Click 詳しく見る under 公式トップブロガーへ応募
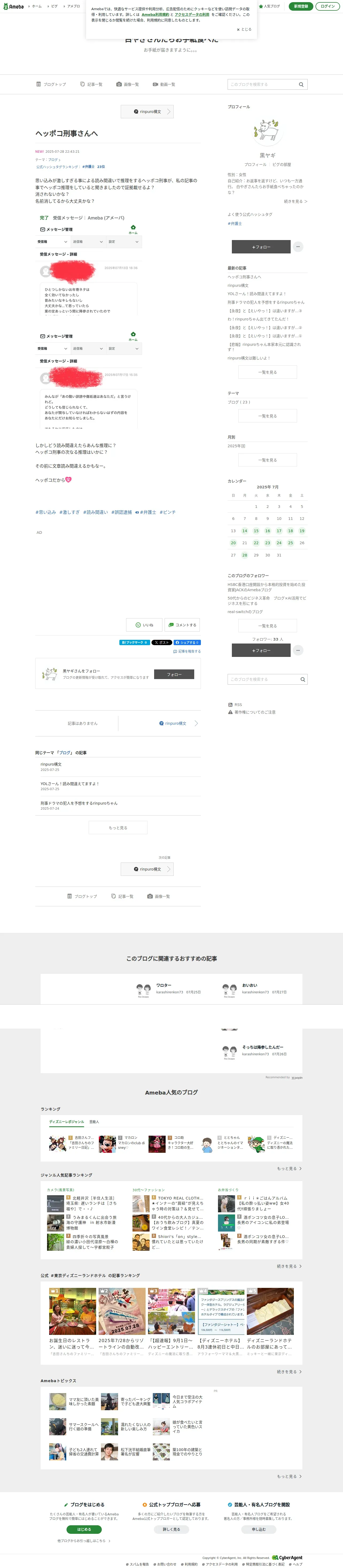This screenshot has width=343, height=1568. coord(171,1530)
